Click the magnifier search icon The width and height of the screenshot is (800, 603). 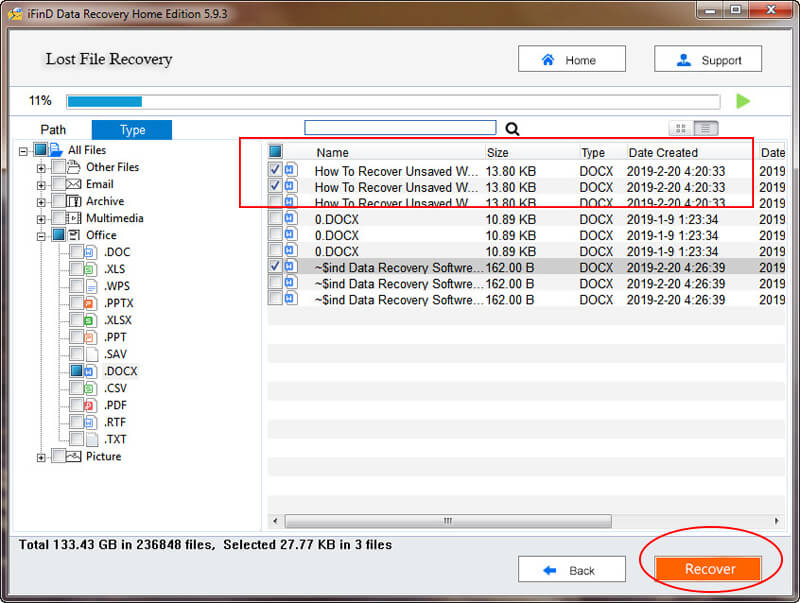tap(512, 129)
